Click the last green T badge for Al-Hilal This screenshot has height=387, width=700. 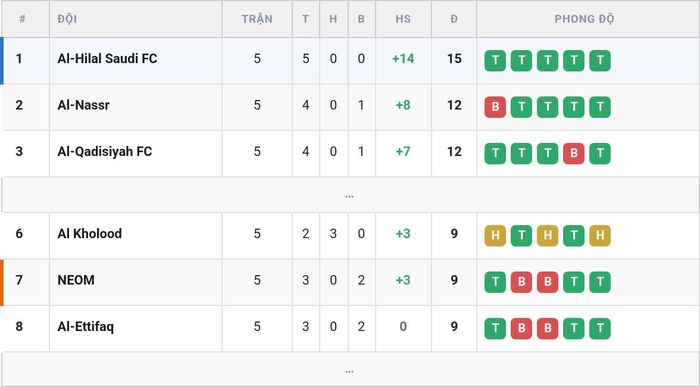(600, 60)
